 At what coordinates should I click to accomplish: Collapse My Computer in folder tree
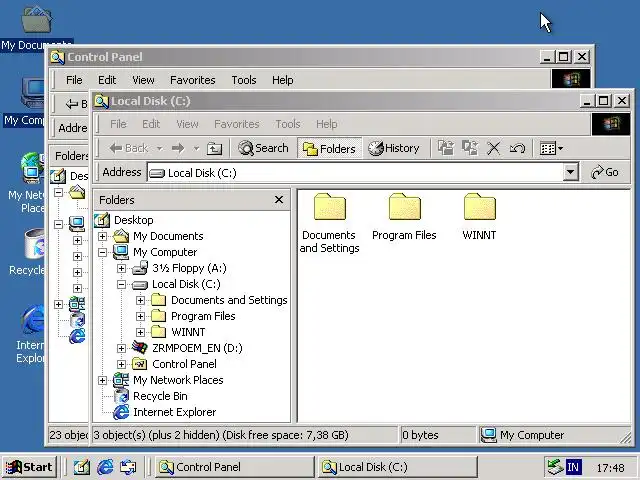pos(102,252)
